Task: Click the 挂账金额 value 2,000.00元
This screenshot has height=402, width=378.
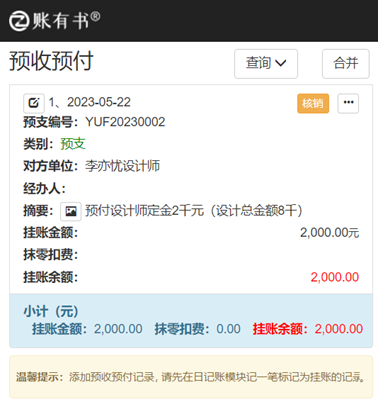Action: click(x=329, y=233)
